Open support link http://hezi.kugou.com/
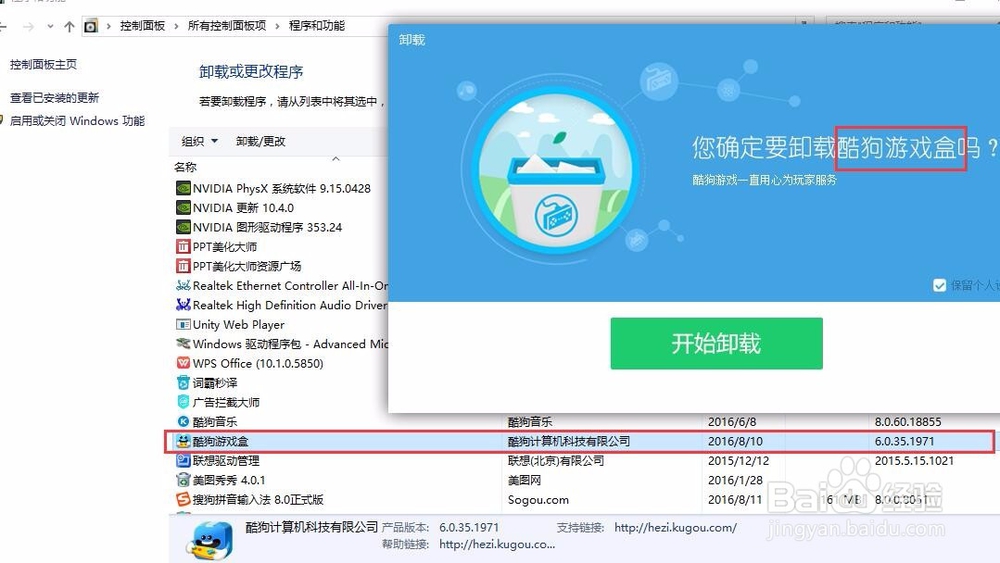 coord(675,527)
